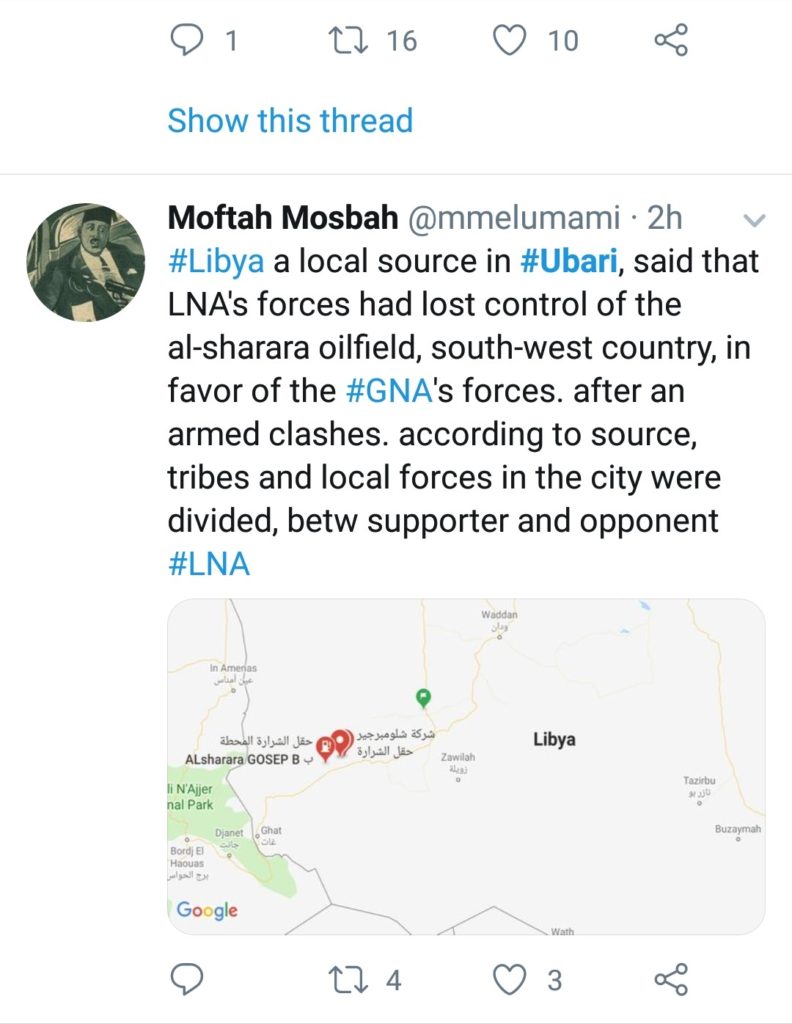792x1024 pixels.
Task: Open the #Libya hashtag
Action: pyautogui.click(x=216, y=262)
